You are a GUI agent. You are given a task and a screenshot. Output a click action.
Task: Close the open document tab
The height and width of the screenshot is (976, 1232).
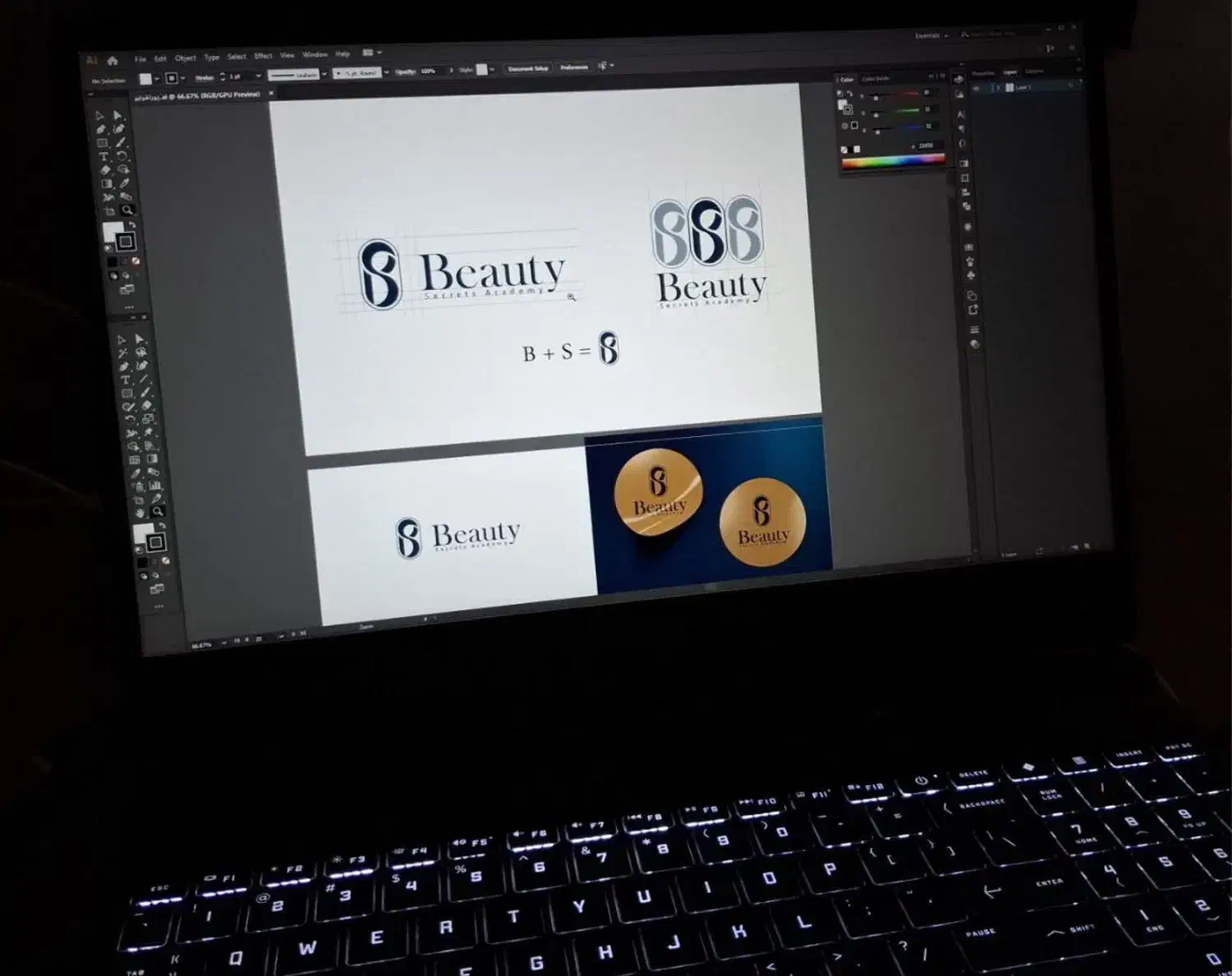[272, 94]
